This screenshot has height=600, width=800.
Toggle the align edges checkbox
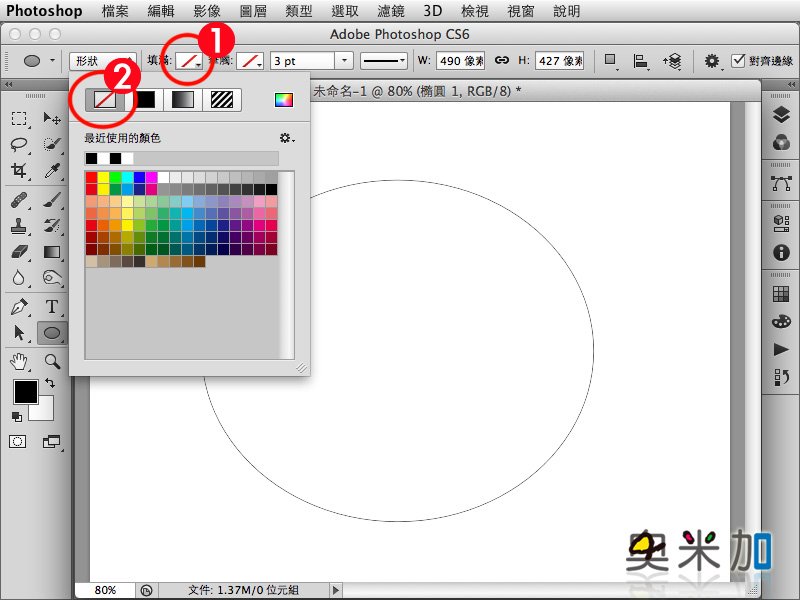pyautogui.click(x=738, y=61)
